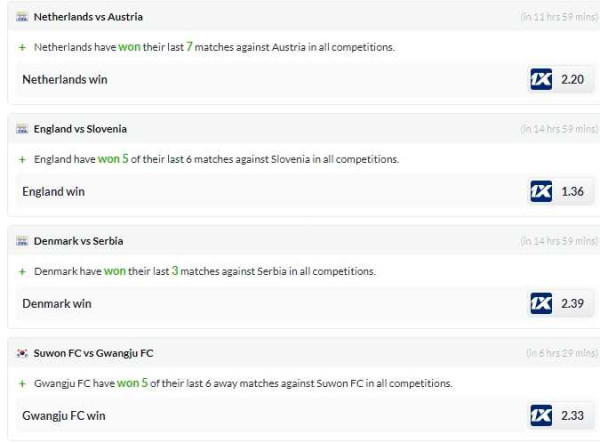
Task: Select the 2.33 odds for Gwangju FC win
Action: click(572, 415)
